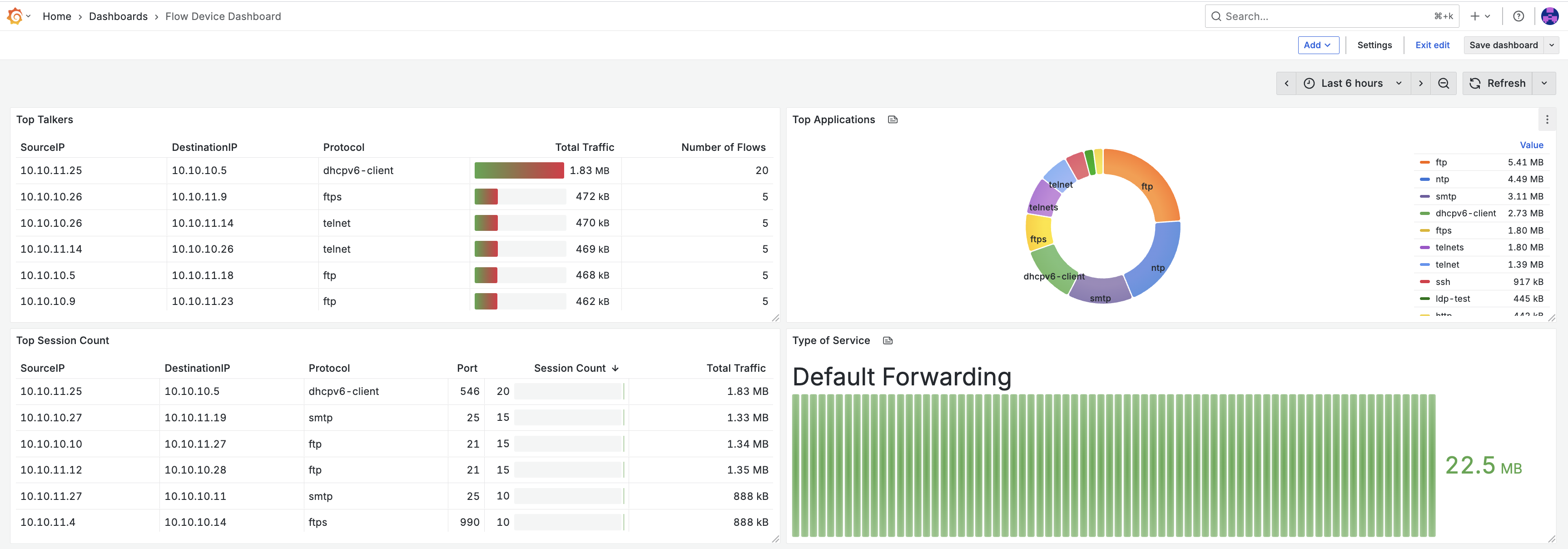Open Top Applications panel three-dot menu
Viewport: 1568px width, 549px height.
[1547, 120]
